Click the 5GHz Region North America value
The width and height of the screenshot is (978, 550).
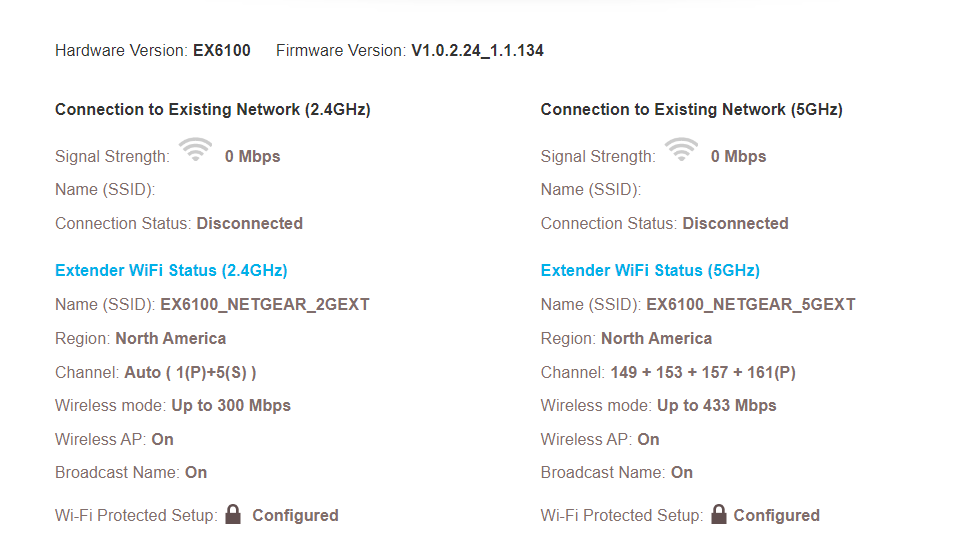pyautogui.click(x=656, y=339)
